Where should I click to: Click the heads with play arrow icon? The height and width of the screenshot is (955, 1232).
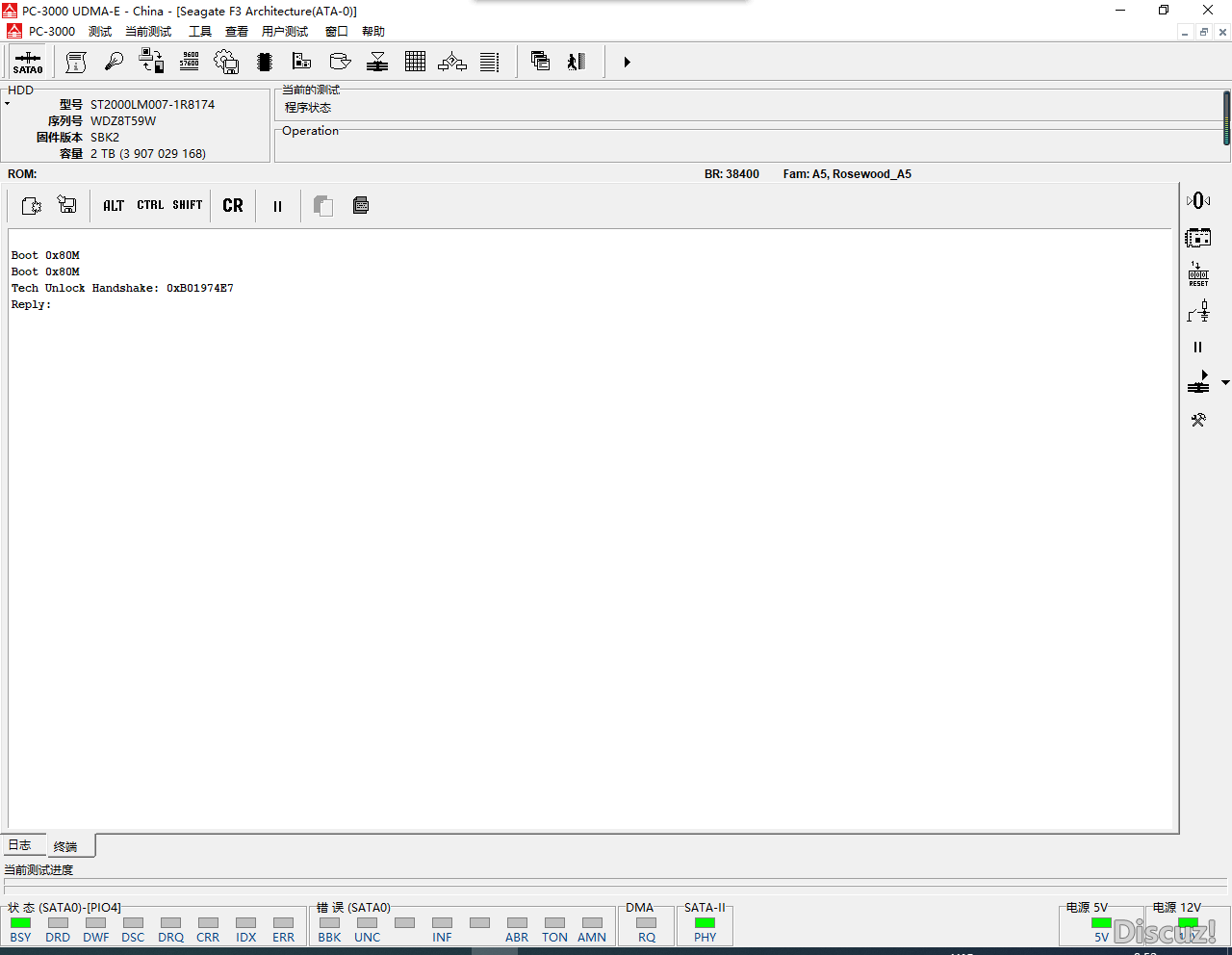1198,382
